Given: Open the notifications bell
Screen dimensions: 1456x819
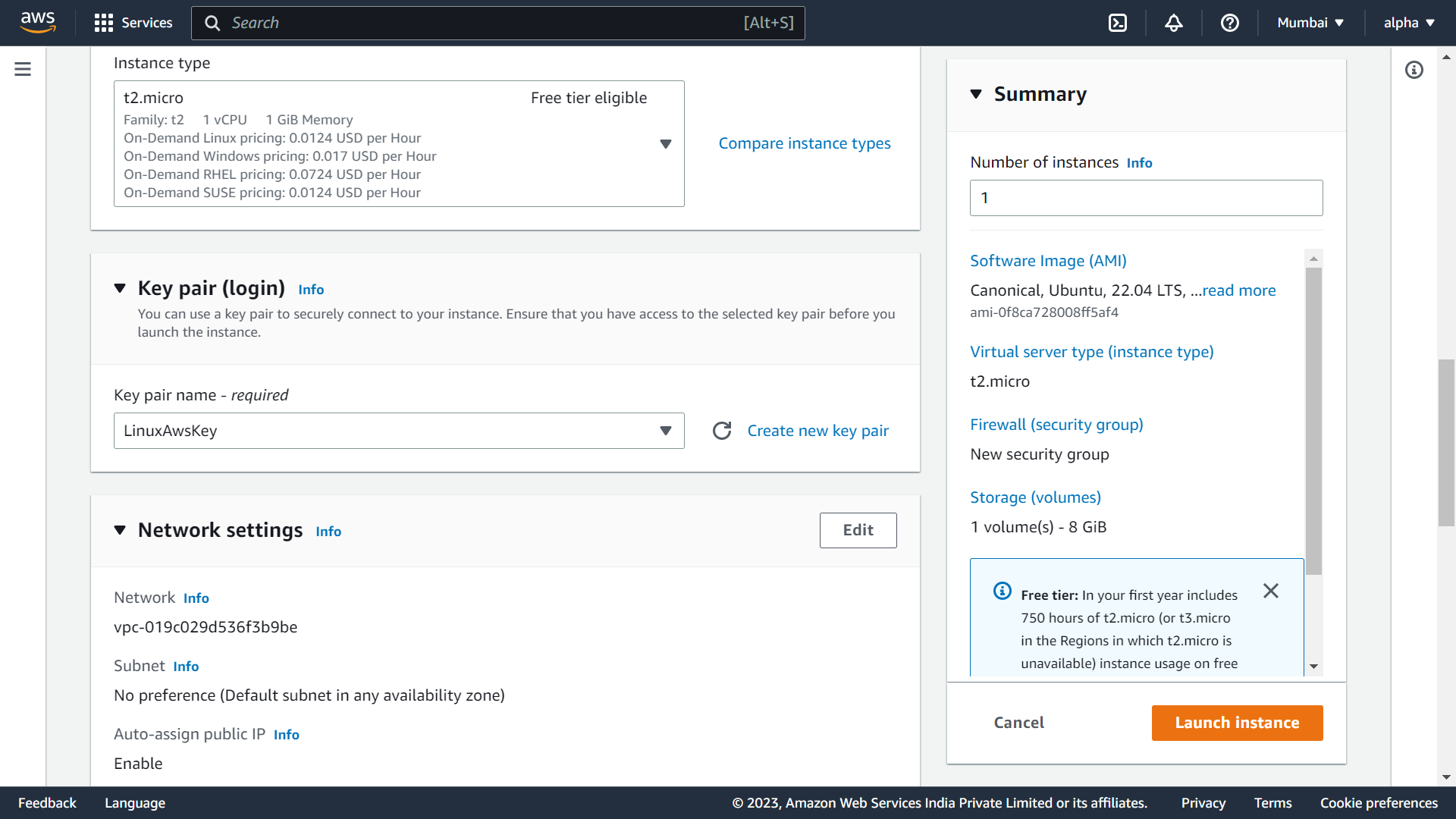Looking at the screenshot, I should click(x=1173, y=23).
